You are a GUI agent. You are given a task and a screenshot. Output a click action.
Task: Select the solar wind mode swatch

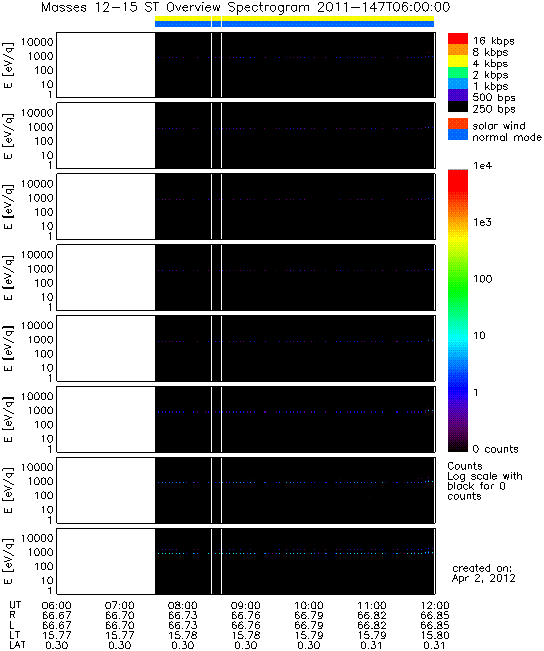coord(458,124)
